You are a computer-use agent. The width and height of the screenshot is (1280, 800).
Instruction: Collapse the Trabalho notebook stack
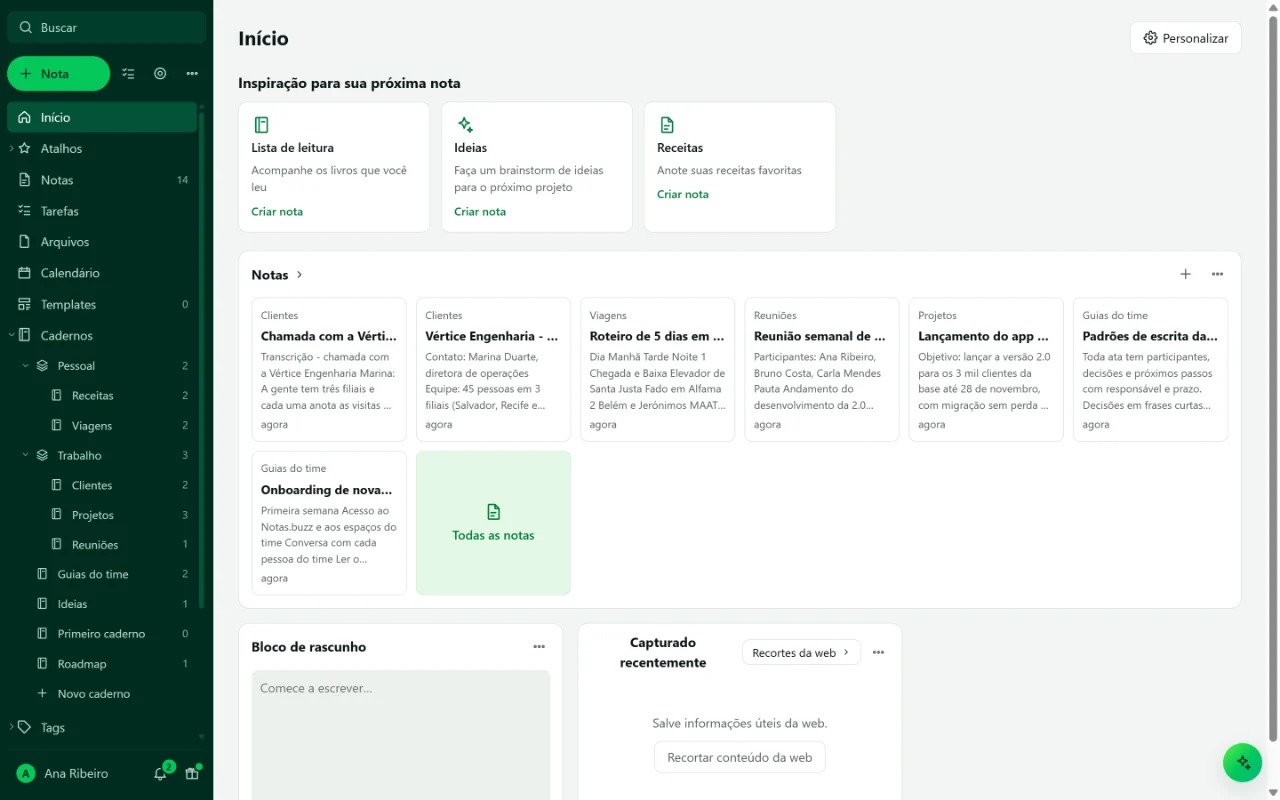coord(26,455)
